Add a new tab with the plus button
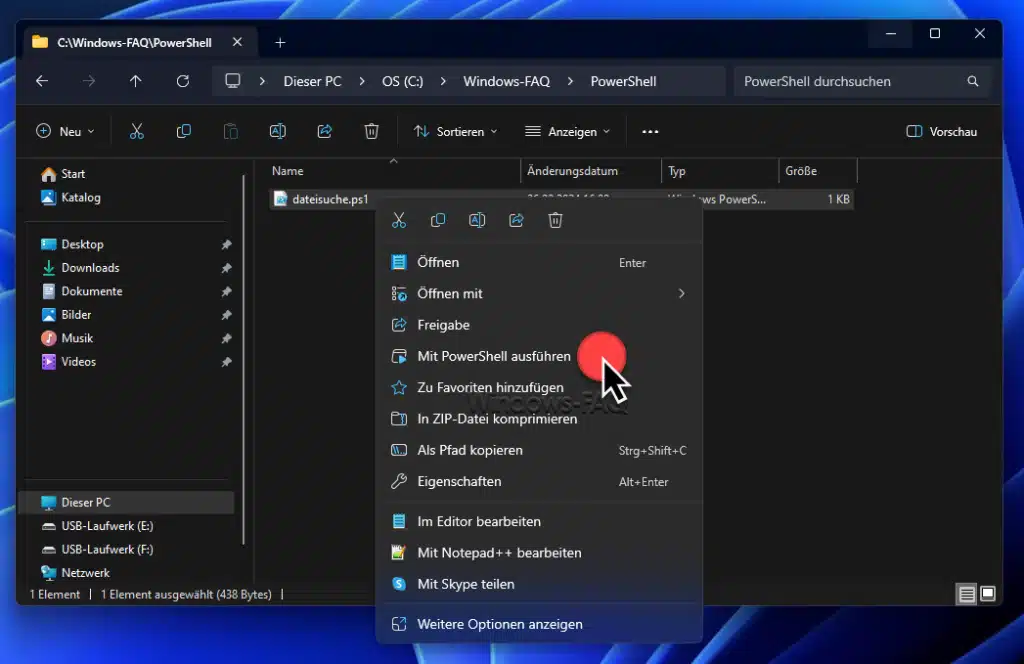This screenshot has height=664, width=1024. click(x=280, y=43)
